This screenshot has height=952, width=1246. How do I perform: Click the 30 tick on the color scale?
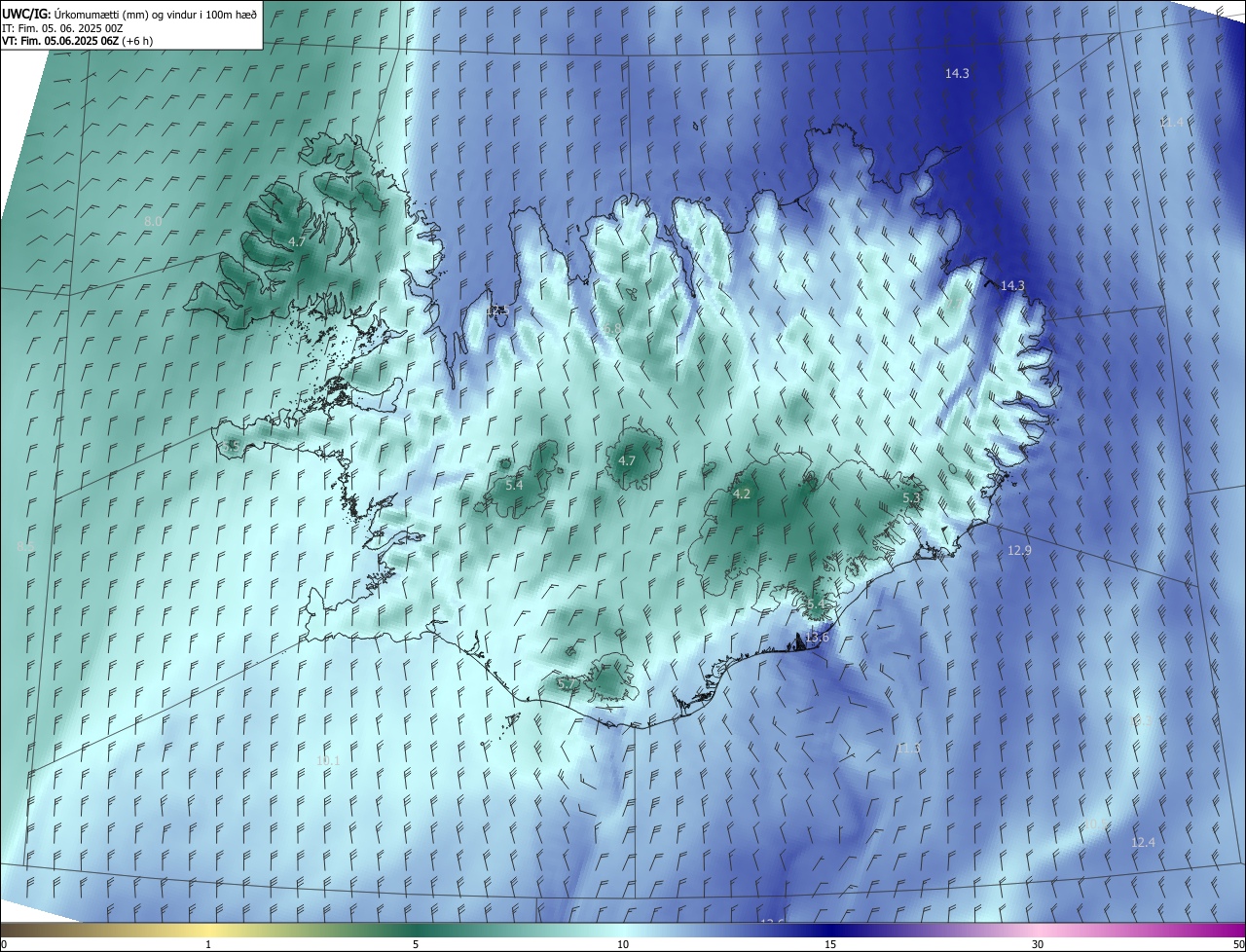(x=1038, y=944)
